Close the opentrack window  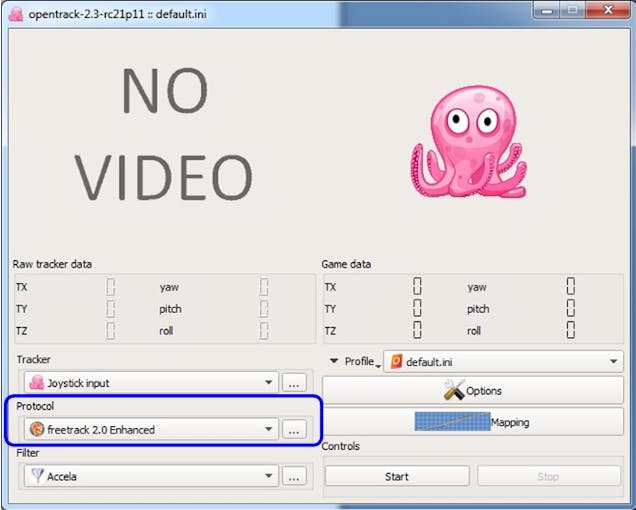pyautogui.click(x=608, y=11)
